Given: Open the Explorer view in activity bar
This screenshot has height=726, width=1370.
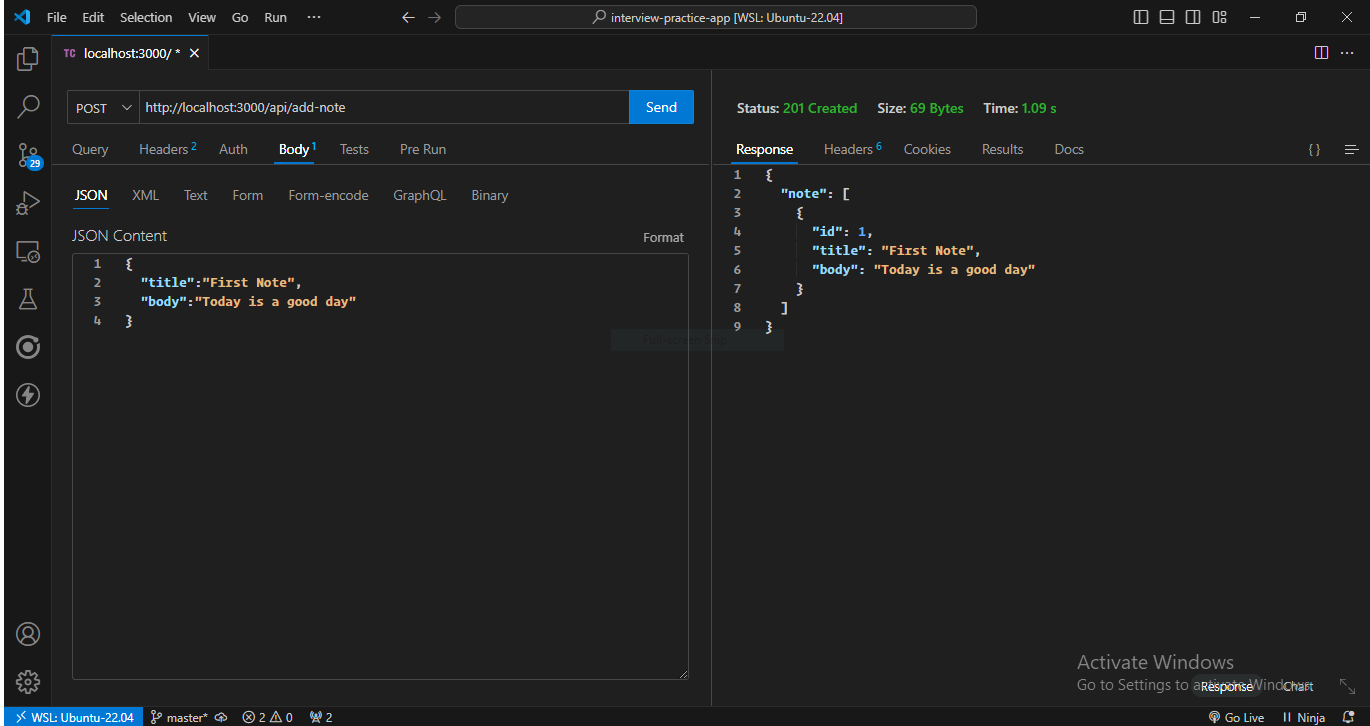Looking at the screenshot, I should click(x=28, y=59).
